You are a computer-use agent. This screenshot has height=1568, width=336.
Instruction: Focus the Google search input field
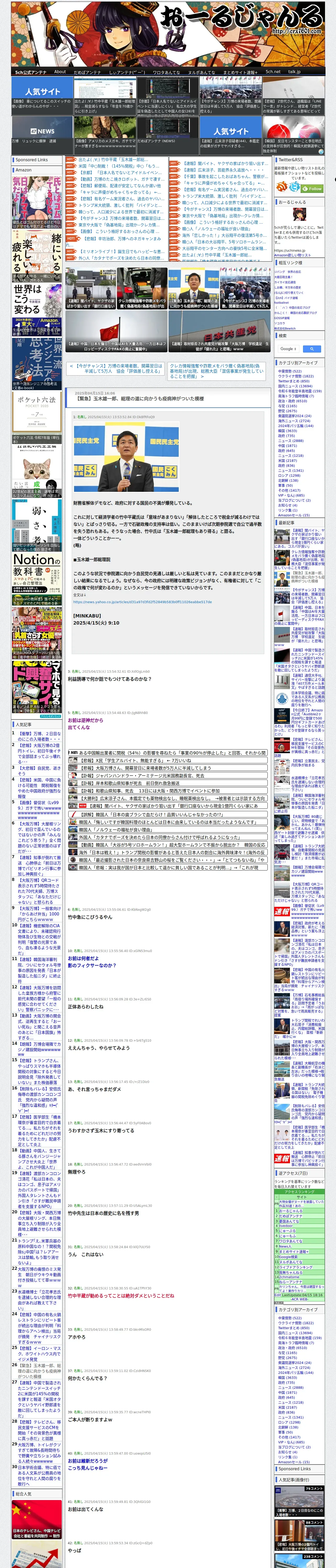point(288,349)
